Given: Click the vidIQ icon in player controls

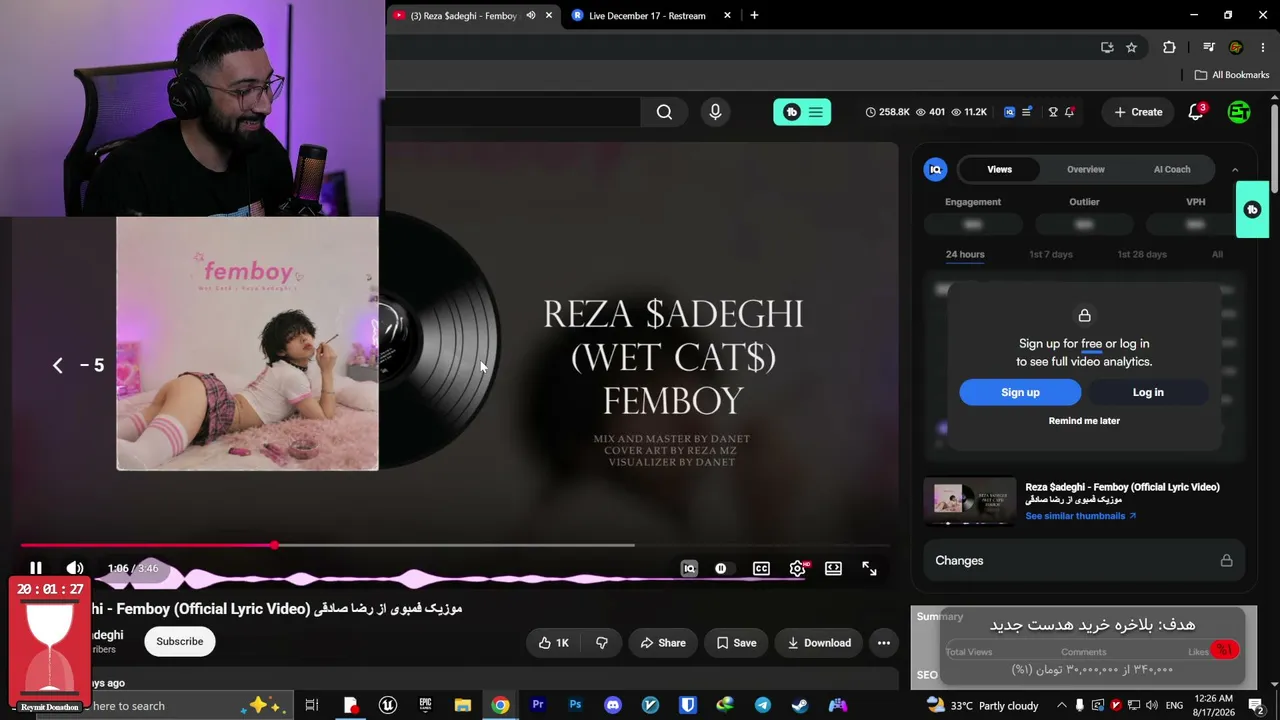Looking at the screenshot, I should click(x=689, y=568).
